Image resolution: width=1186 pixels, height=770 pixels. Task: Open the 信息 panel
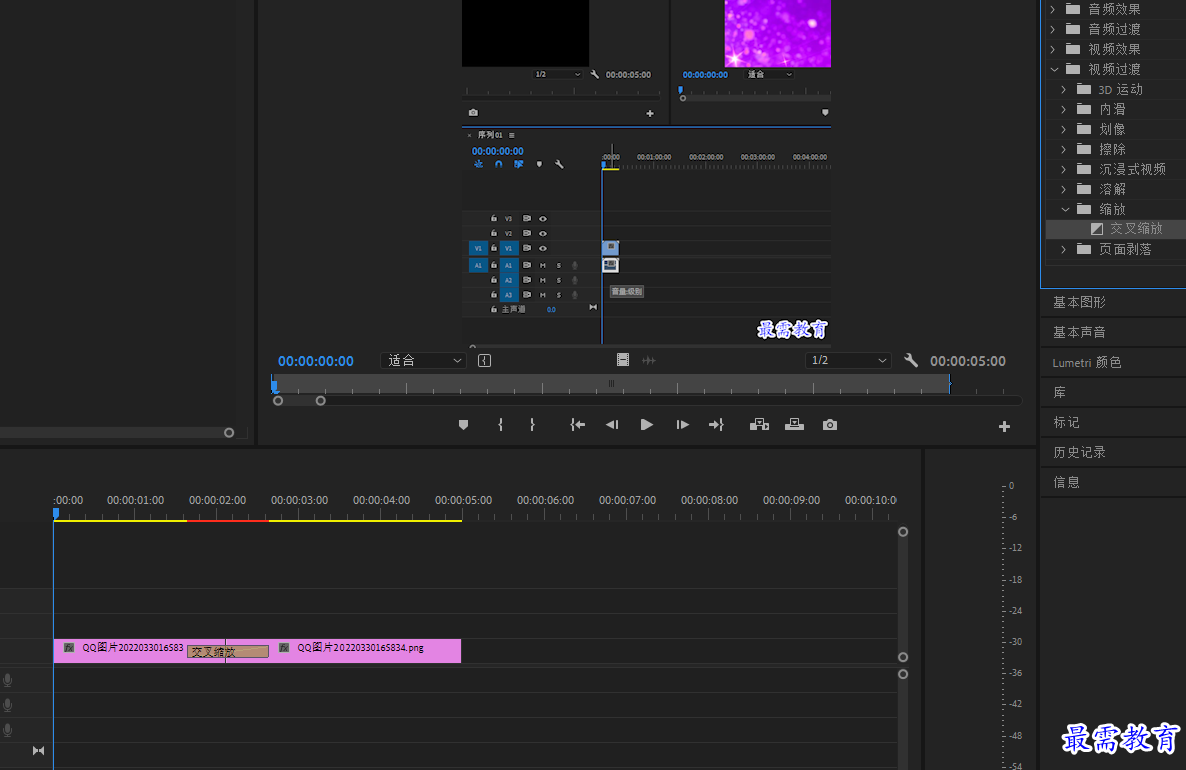click(1066, 482)
